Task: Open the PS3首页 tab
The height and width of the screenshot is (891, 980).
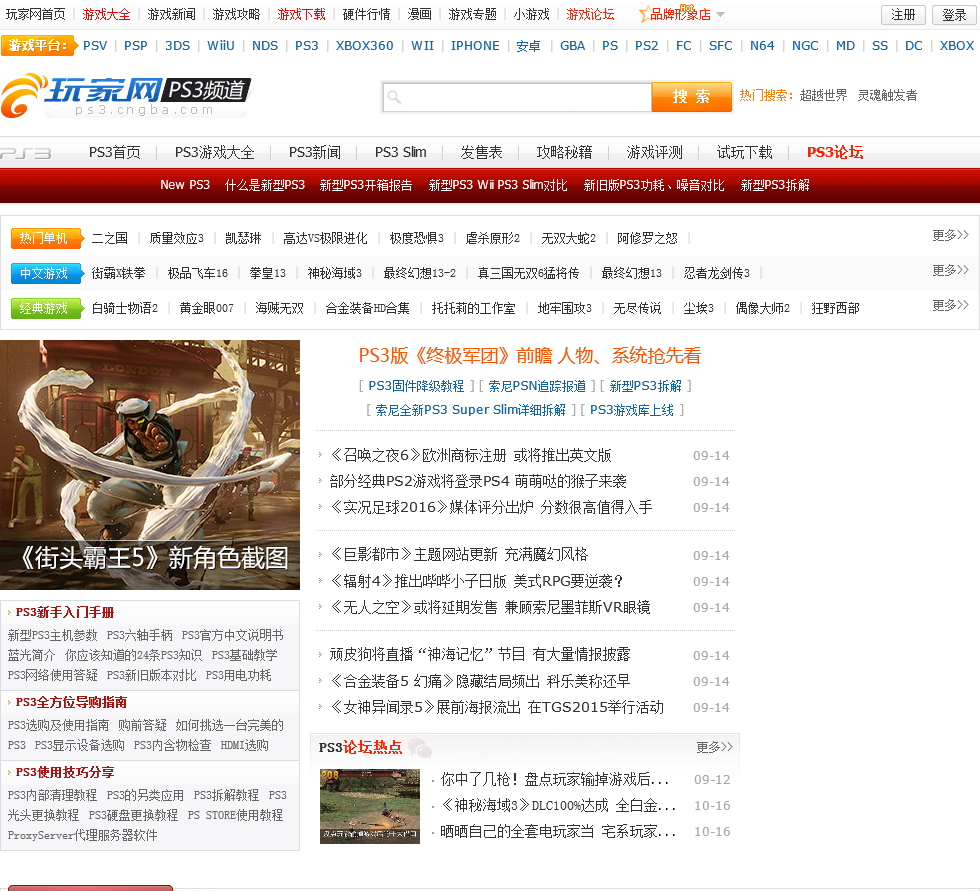Action: [114, 152]
